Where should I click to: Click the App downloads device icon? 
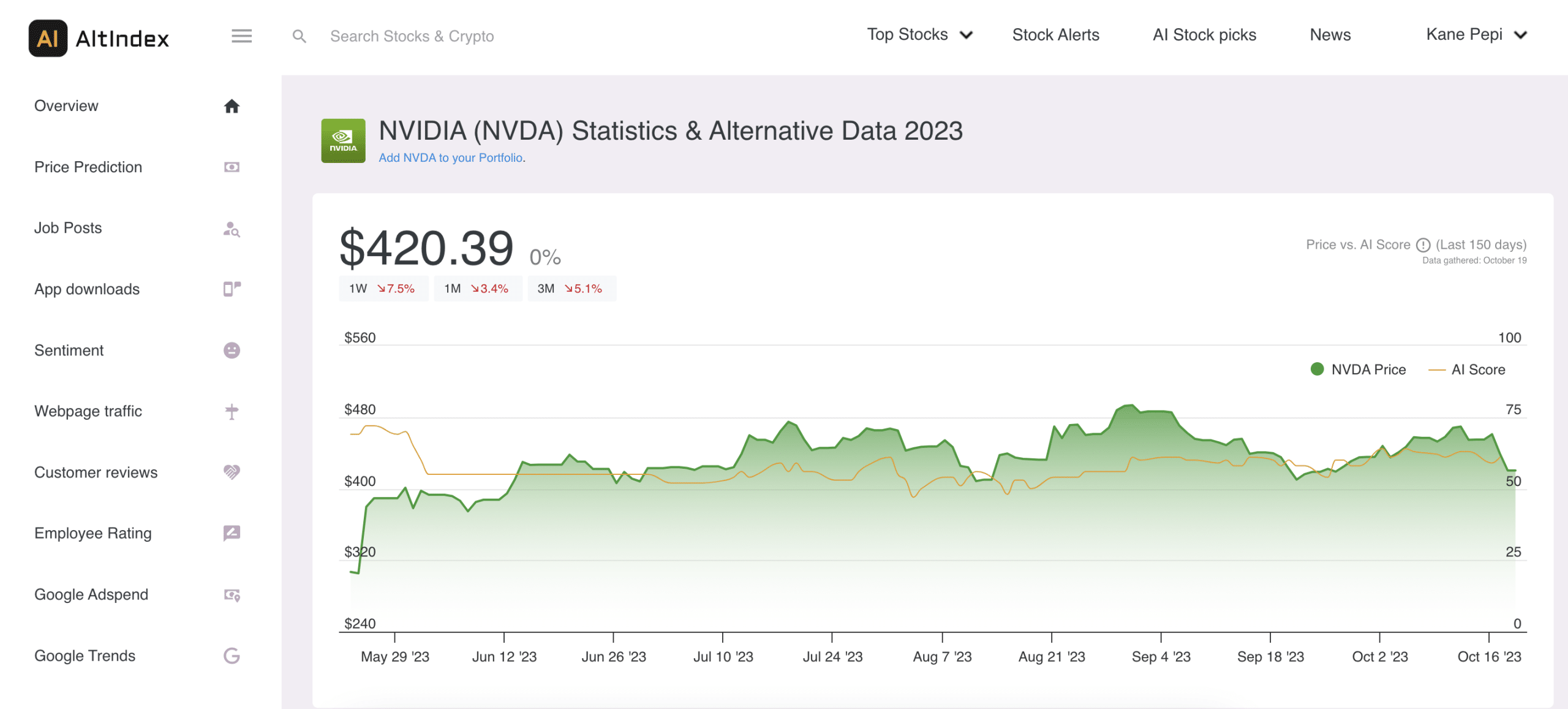tap(232, 289)
